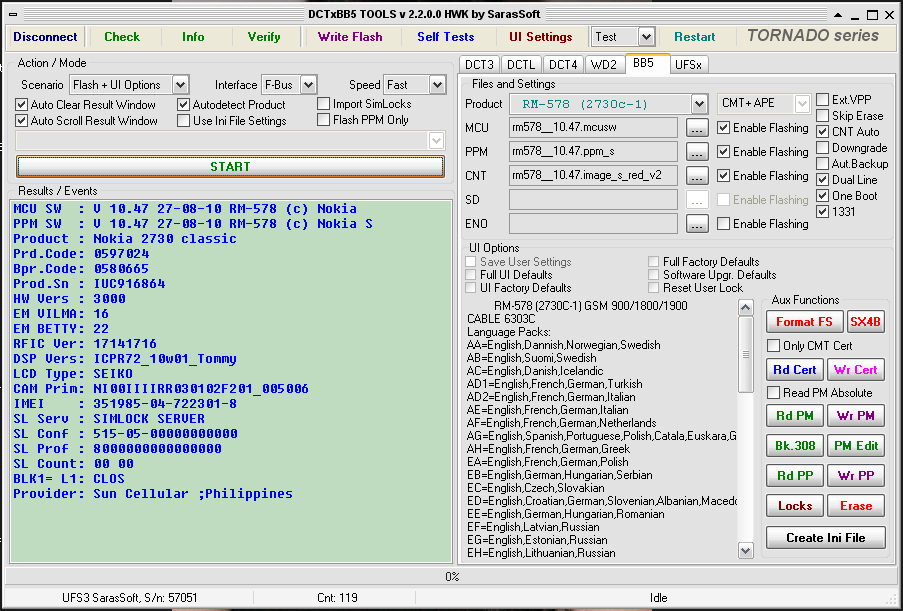Click the Create Ini File button
Image resolution: width=903 pixels, height=611 pixels.
coord(826,538)
